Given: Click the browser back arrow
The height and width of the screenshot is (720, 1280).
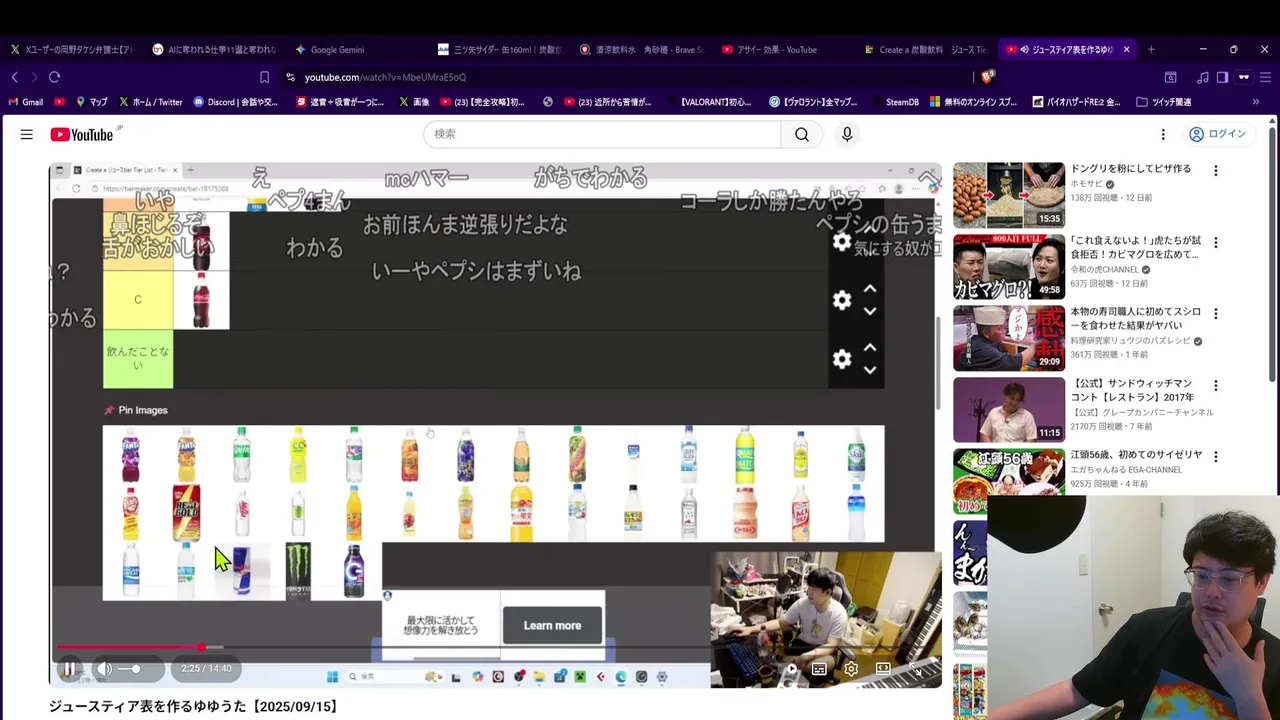Looking at the screenshot, I should tap(15, 77).
